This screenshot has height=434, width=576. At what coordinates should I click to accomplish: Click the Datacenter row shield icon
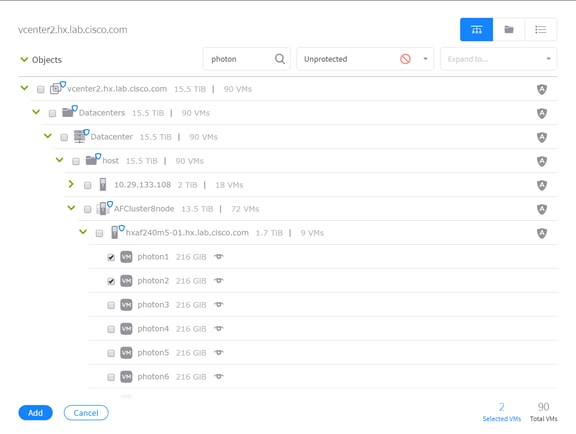[x=542, y=137]
